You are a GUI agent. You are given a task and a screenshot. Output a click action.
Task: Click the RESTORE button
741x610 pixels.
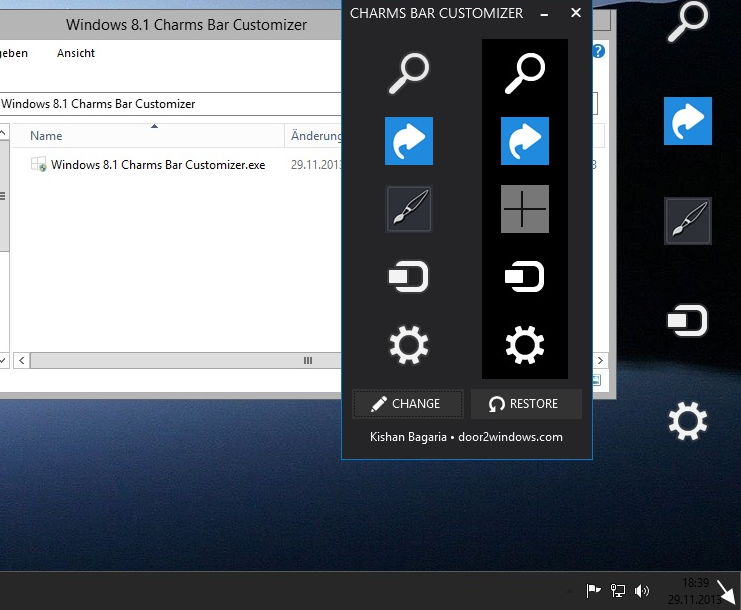(x=526, y=404)
